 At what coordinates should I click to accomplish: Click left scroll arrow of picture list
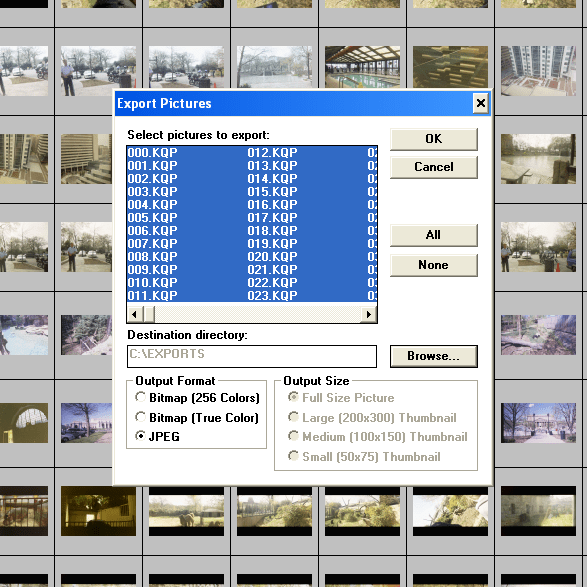coord(135,314)
